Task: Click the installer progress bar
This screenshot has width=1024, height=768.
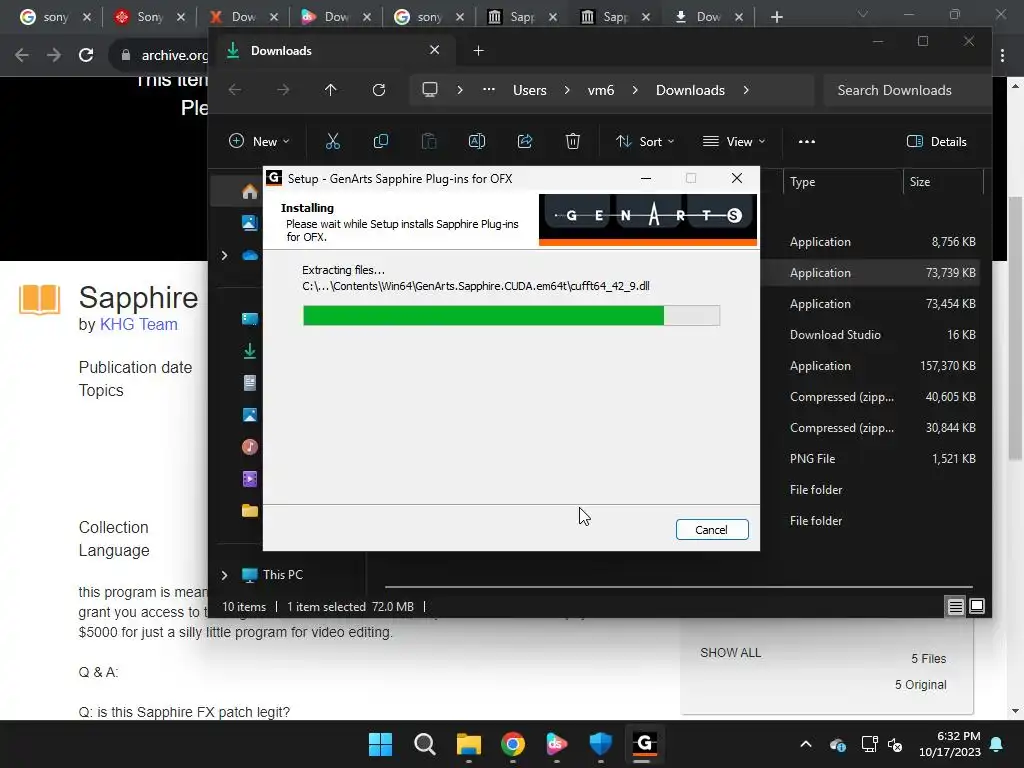Action: tap(511, 315)
